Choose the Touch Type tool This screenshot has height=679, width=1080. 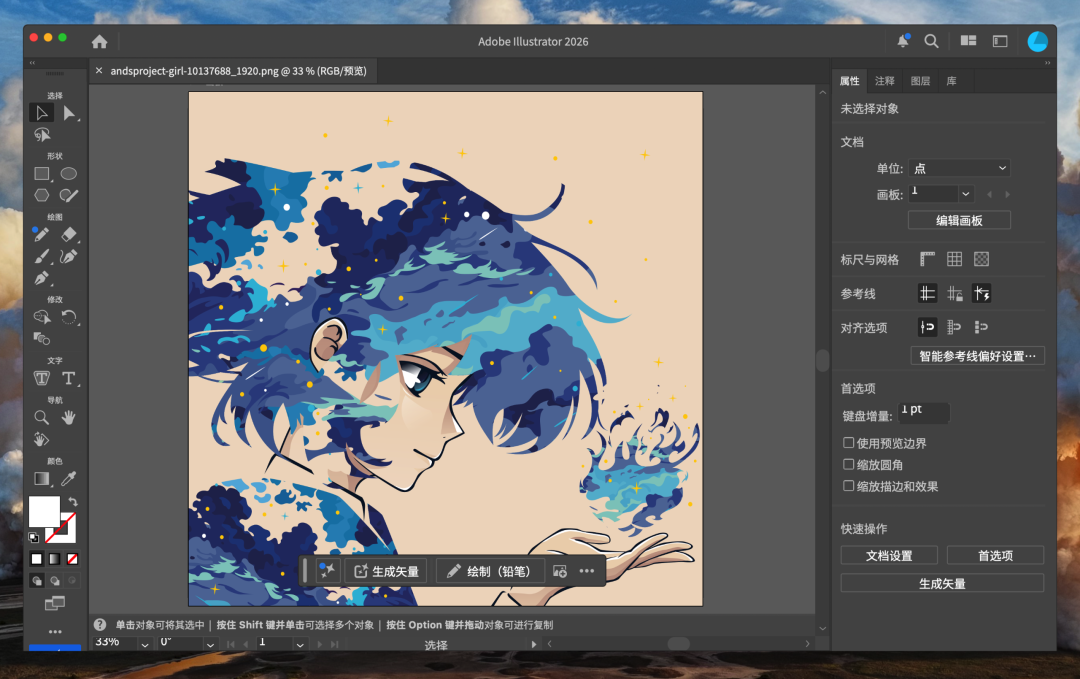coord(41,378)
